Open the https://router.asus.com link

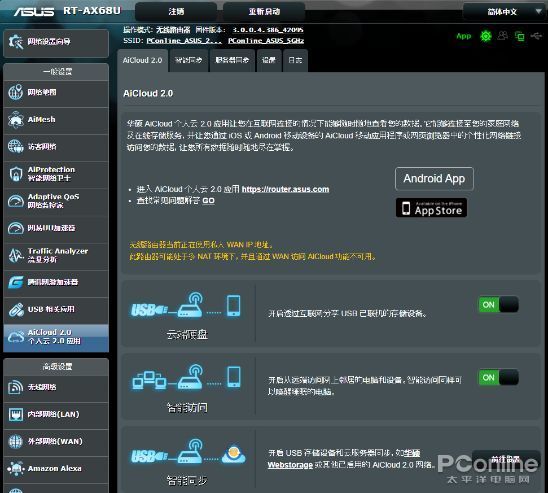coord(285,189)
